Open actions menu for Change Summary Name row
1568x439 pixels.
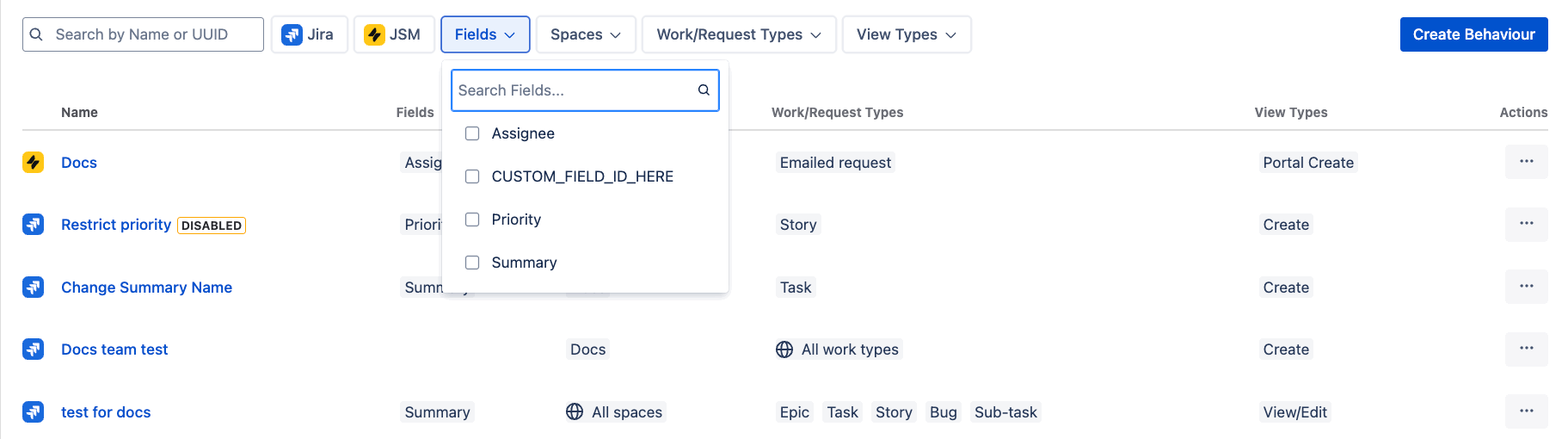click(x=1526, y=287)
